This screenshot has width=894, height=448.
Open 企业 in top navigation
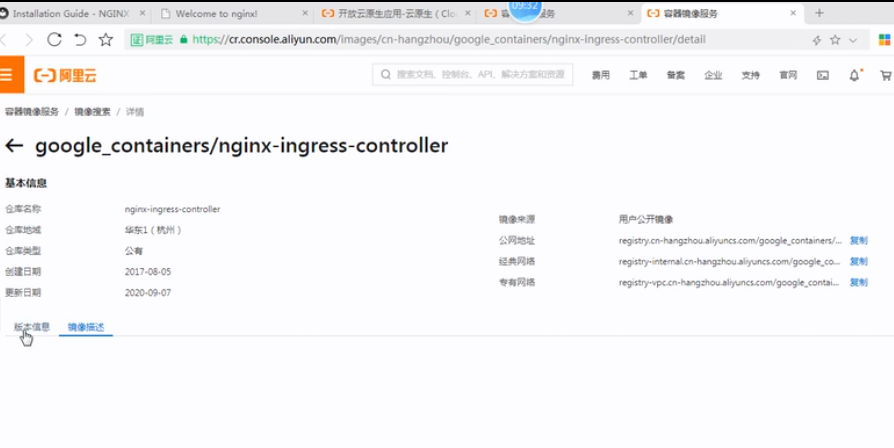tap(713, 75)
